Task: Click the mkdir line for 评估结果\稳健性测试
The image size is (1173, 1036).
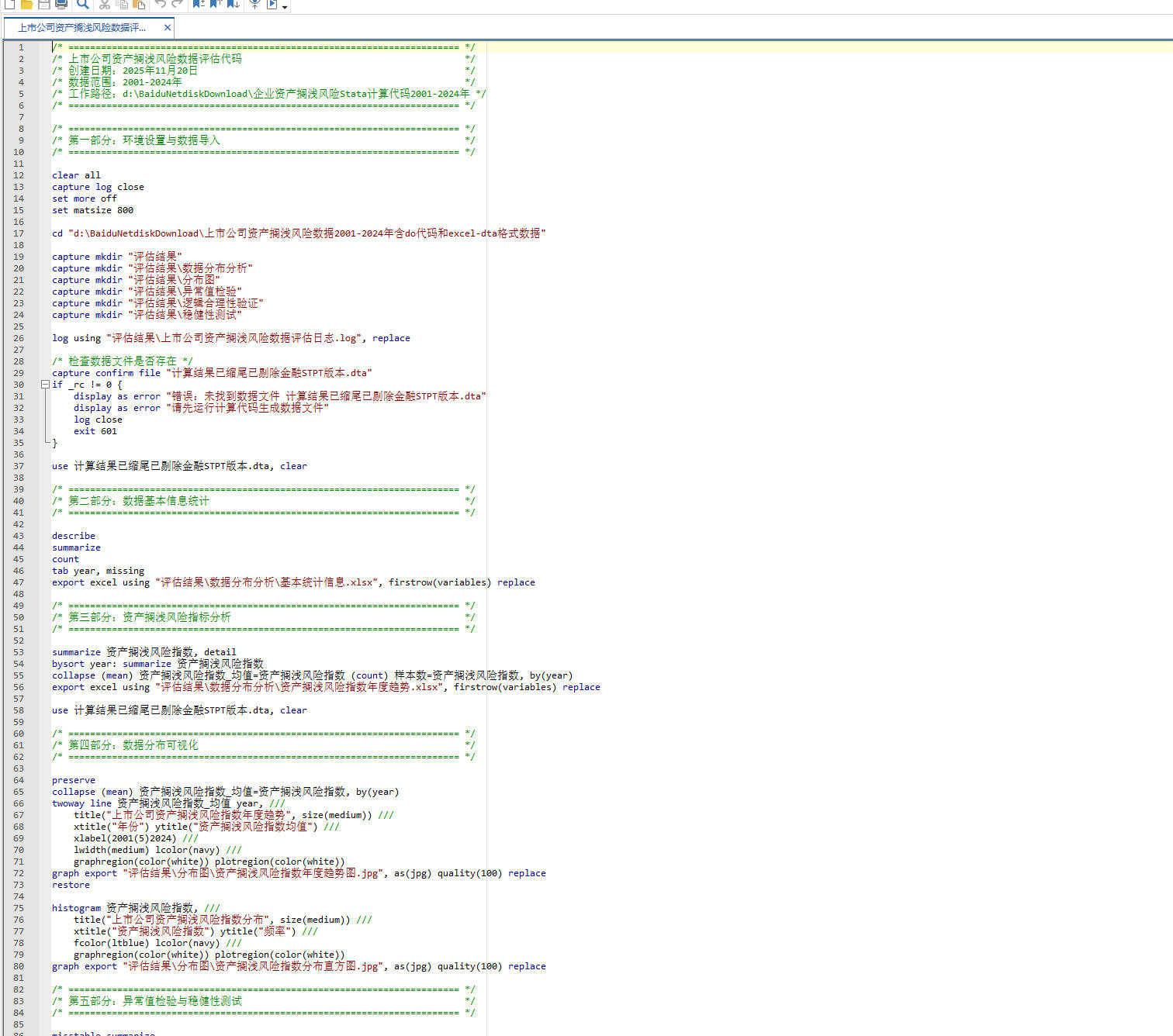Action: coord(147,315)
